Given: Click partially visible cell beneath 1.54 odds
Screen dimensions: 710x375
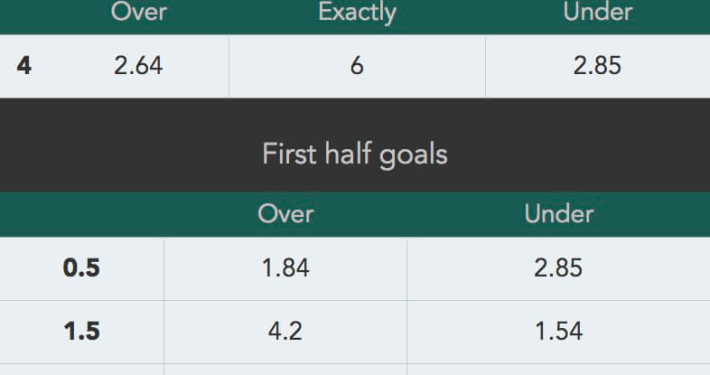Looking at the screenshot, I should pyautogui.click(x=558, y=370).
